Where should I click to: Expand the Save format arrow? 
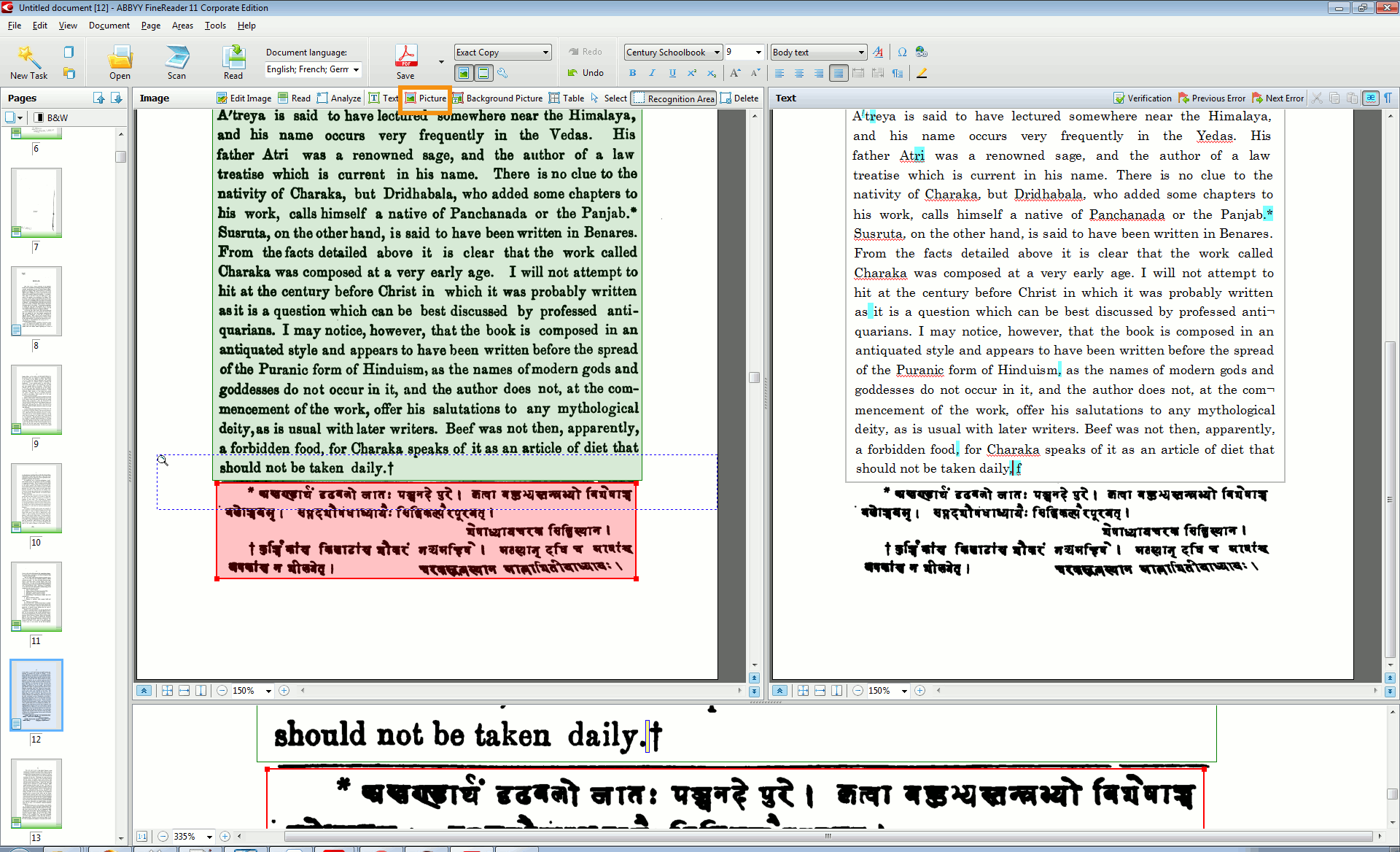[x=441, y=62]
